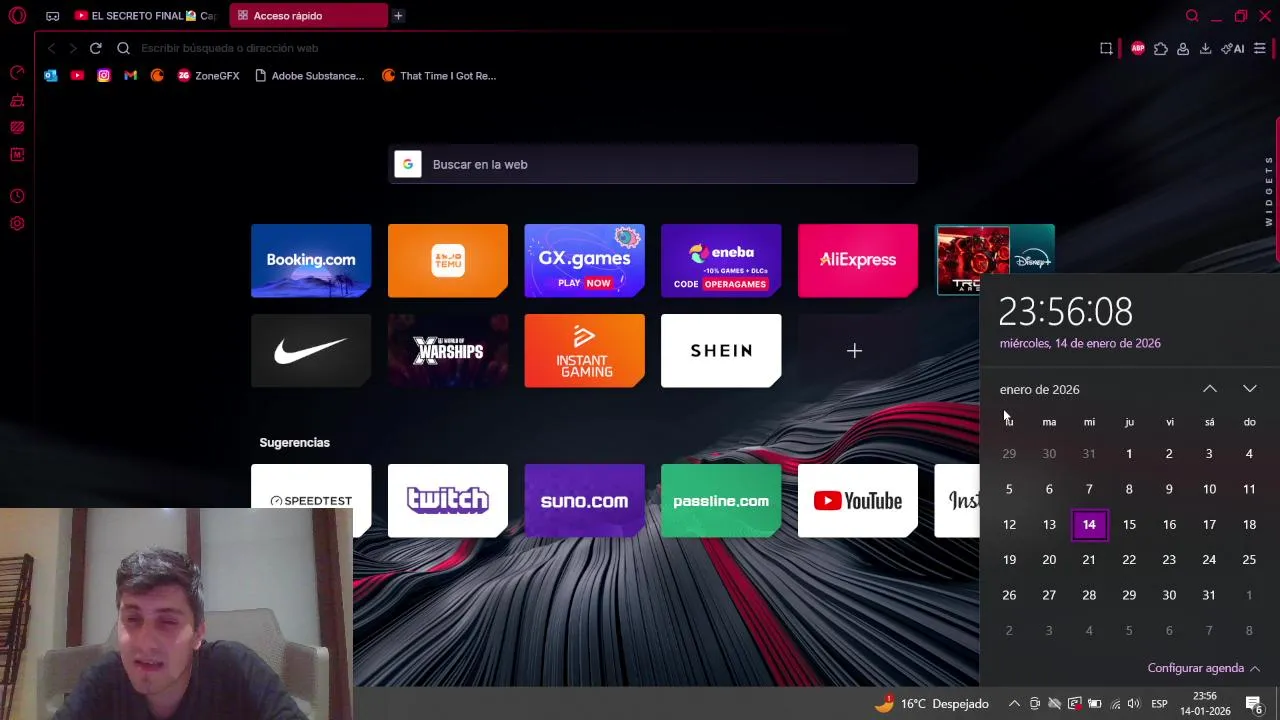Open the AI assistant button
1280x720 pixels.
tap(1232, 48)
